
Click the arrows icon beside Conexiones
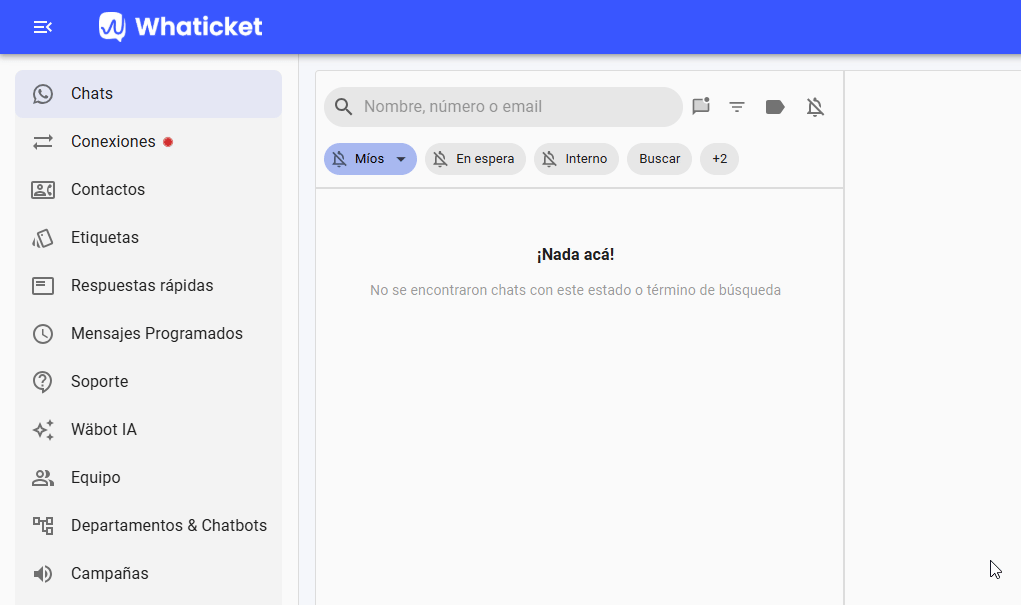(43, 142)
